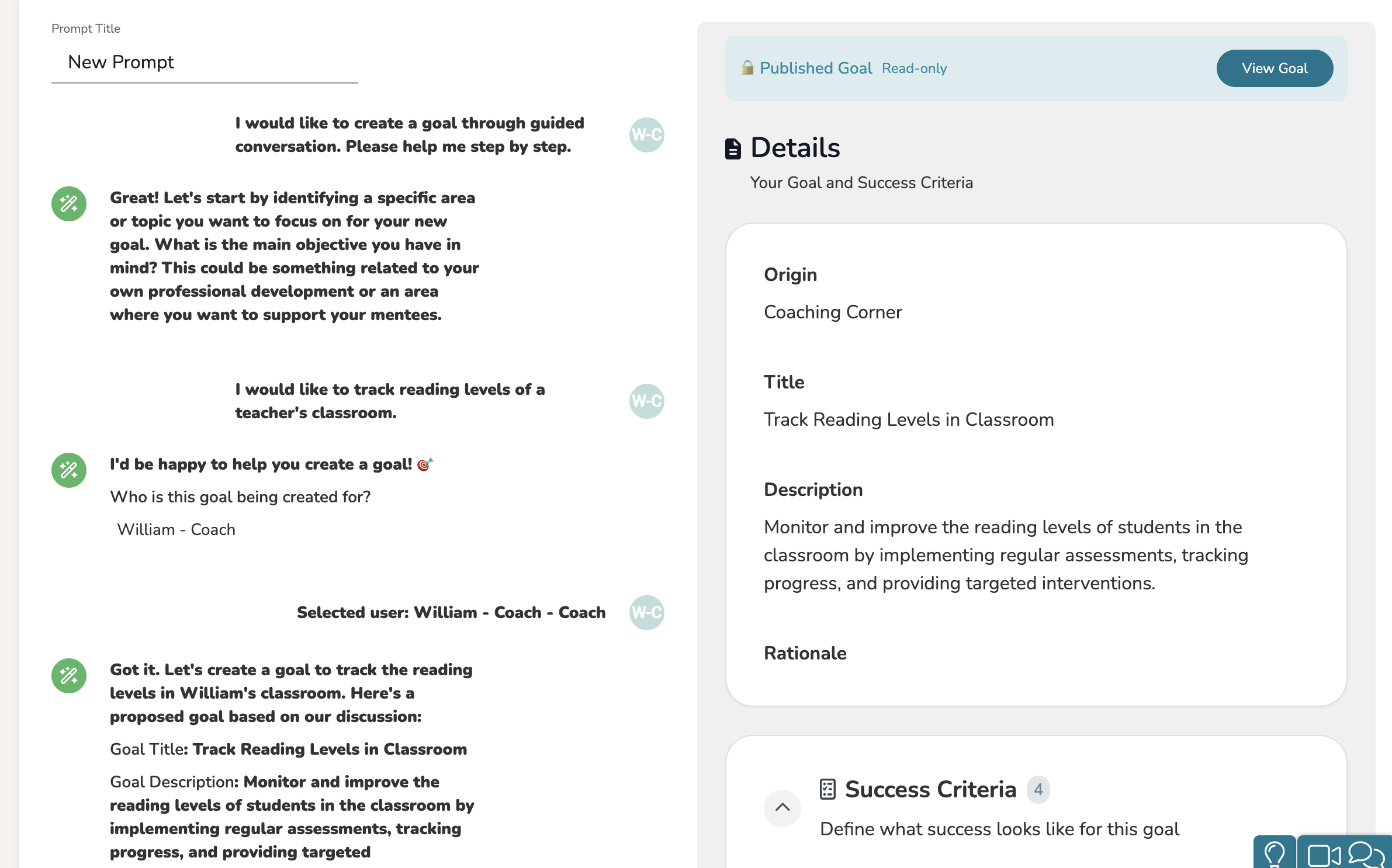Click the W-C avatar by the first message

pos(646,135)
